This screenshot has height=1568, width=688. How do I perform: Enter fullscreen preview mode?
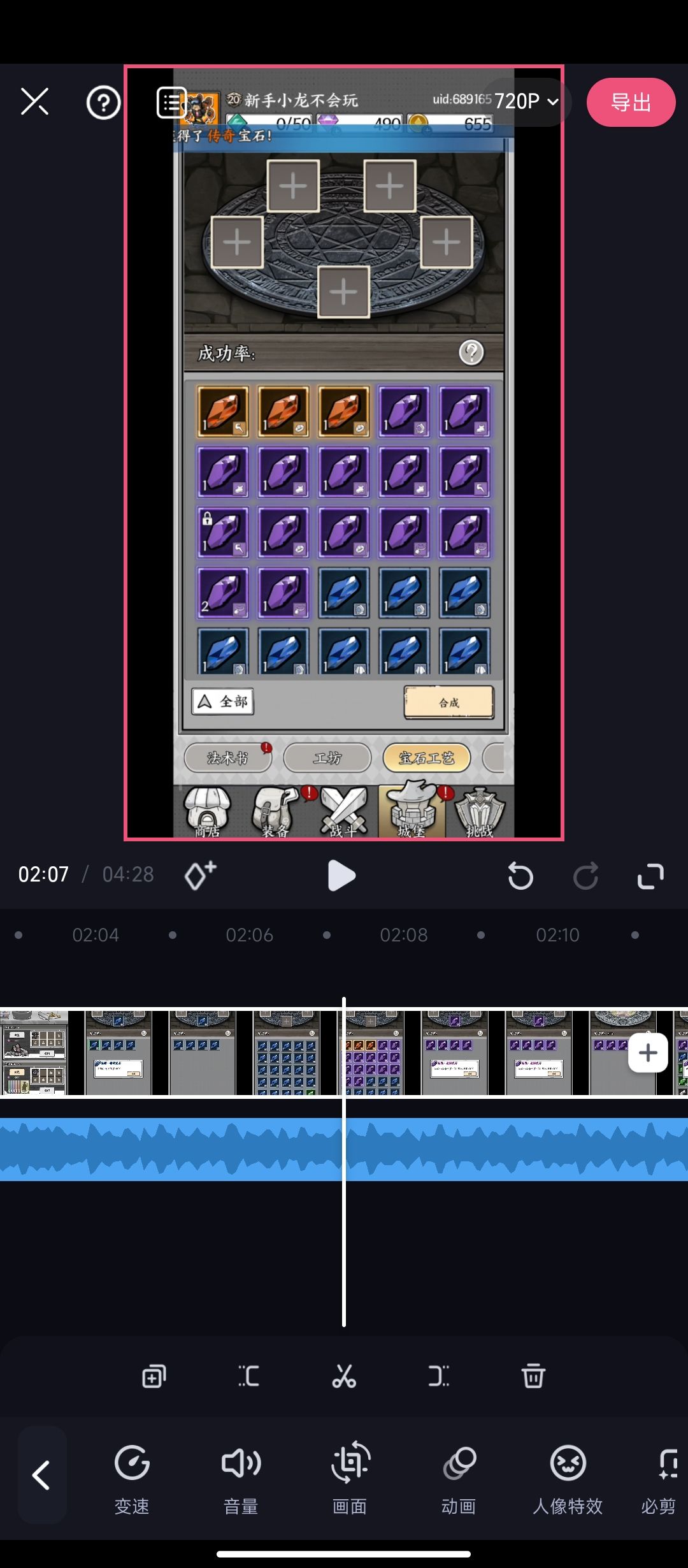coord(650,876)
